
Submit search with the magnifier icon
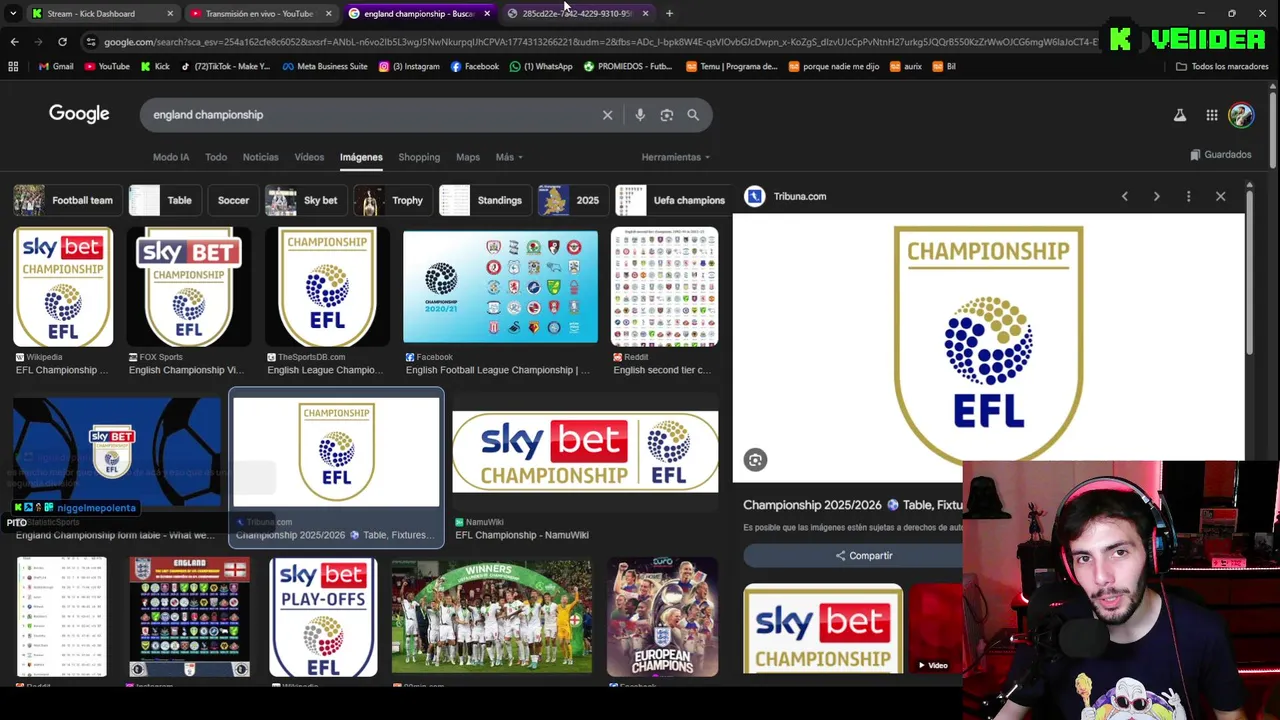click(x=693, y=115)
